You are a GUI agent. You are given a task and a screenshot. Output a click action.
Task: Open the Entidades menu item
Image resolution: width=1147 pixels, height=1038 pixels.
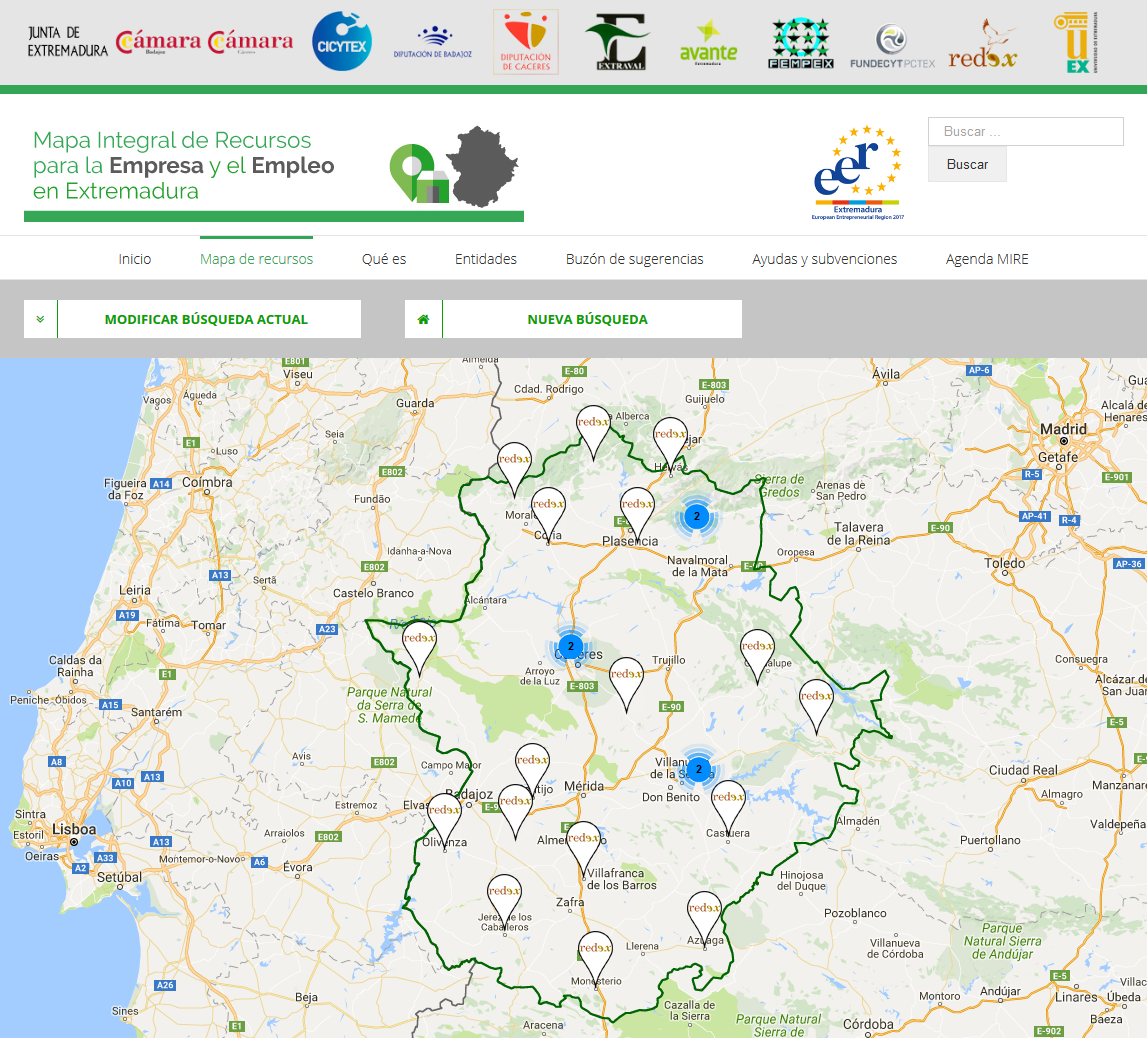click(x=485, y=259)
